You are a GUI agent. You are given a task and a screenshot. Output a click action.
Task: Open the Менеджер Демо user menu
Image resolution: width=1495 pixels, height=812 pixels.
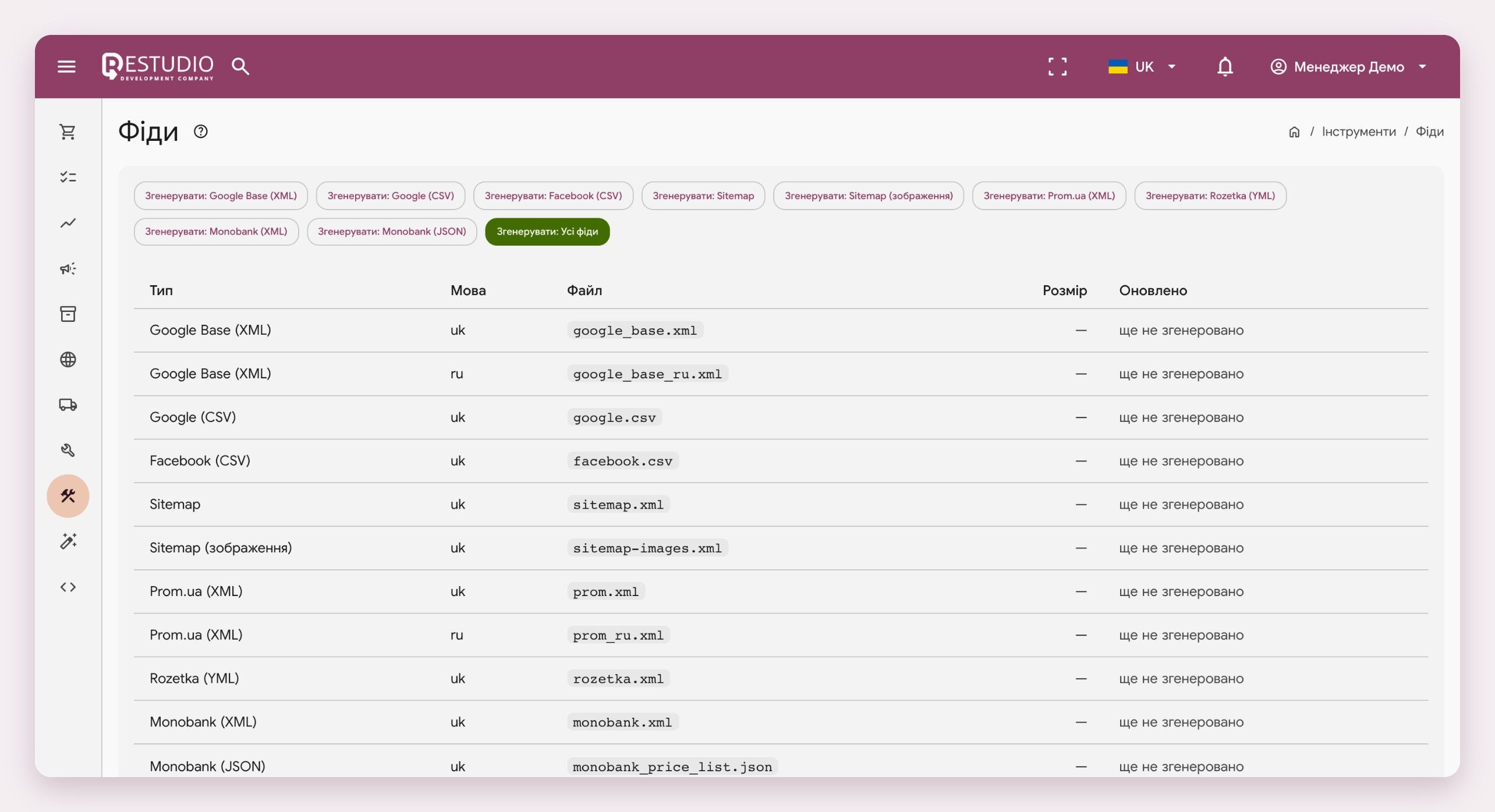[x=1348, y=66]
